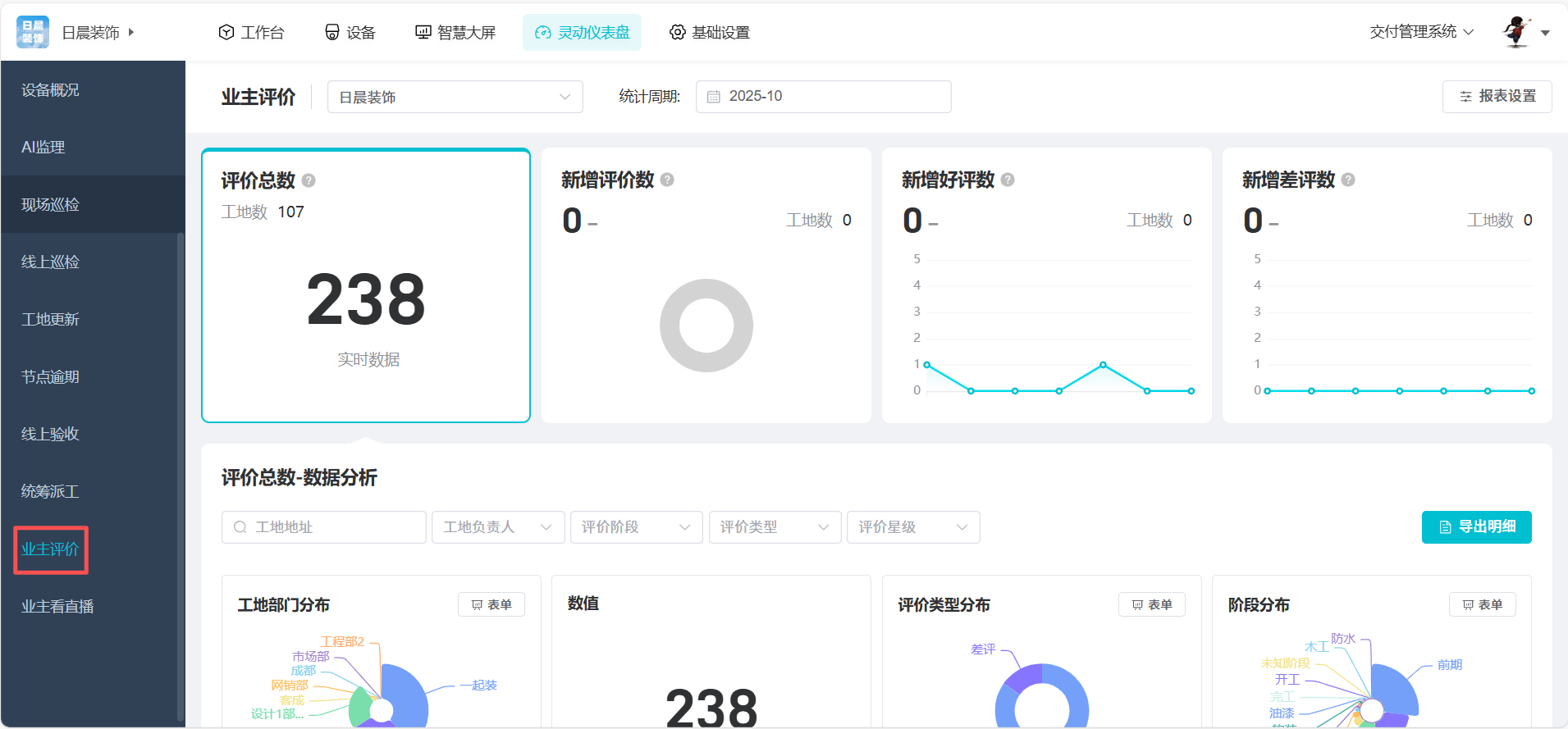Open 智慧大屏 in top navigation
The height and width of the screenshot is (729, 1568).
pyautogui.click(x=455, y=32)
